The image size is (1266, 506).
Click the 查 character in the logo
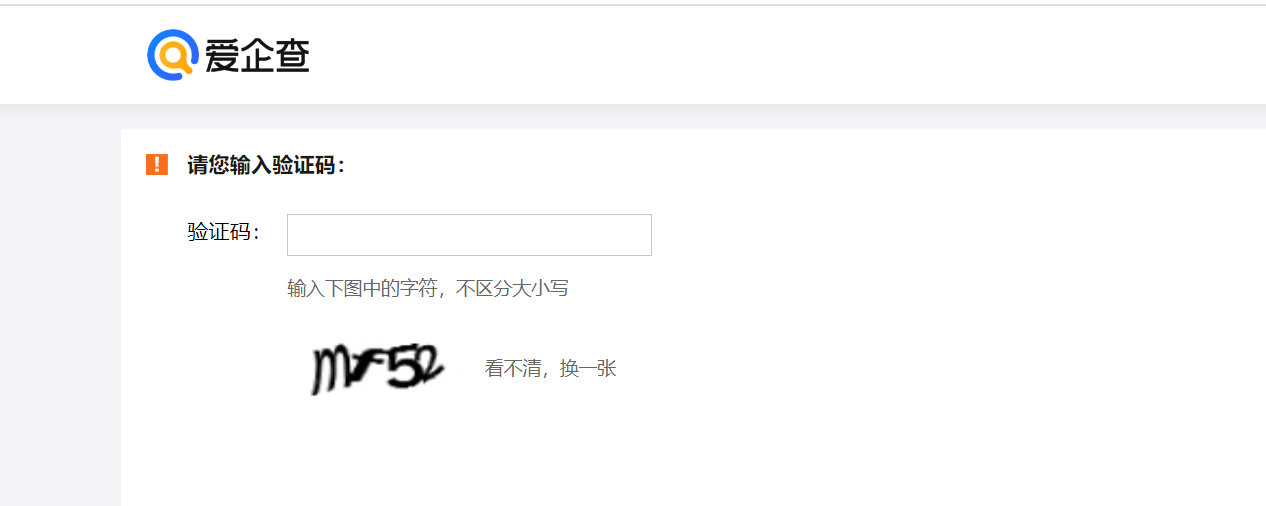(292, 55)
